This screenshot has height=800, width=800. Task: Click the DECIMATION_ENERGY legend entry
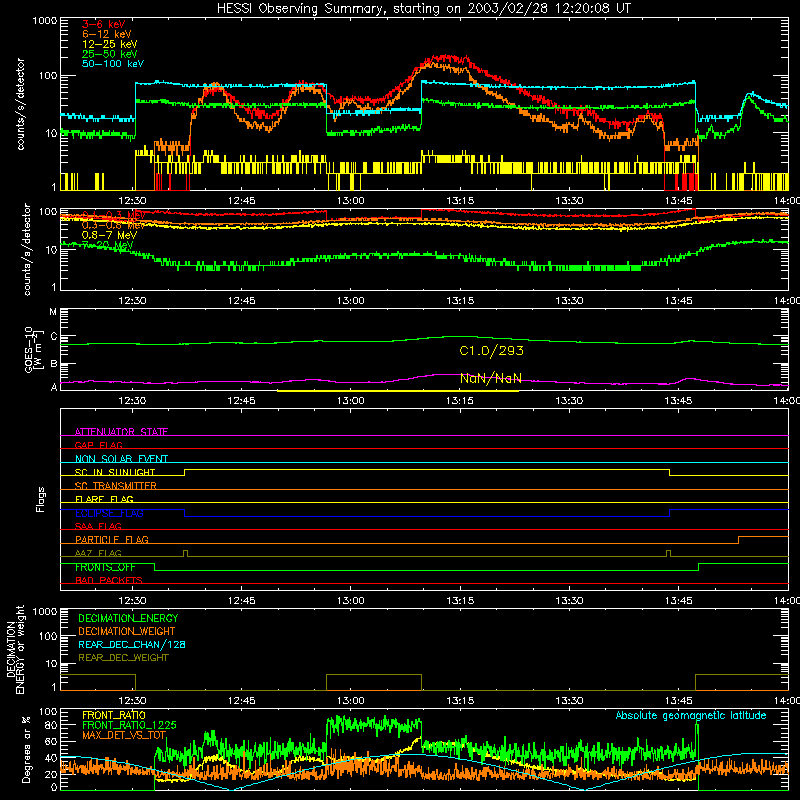[x=128, y=618]
